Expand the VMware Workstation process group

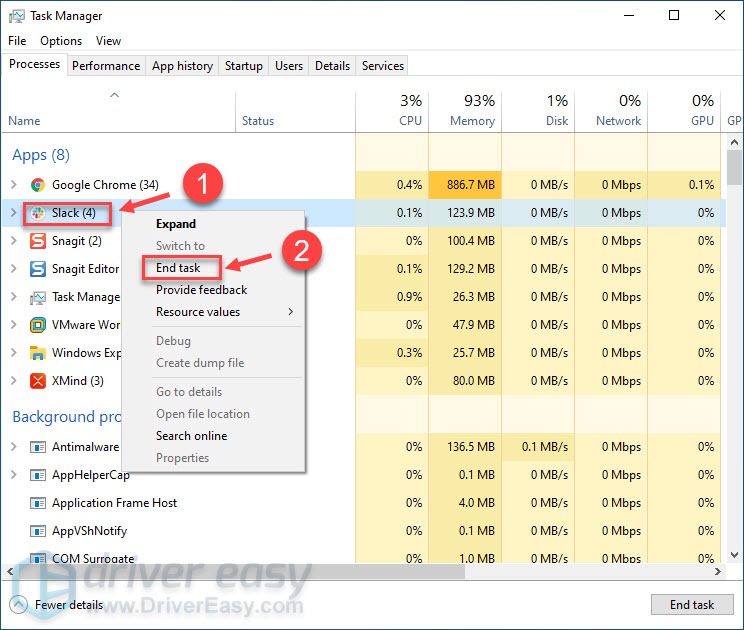[14, 324]
